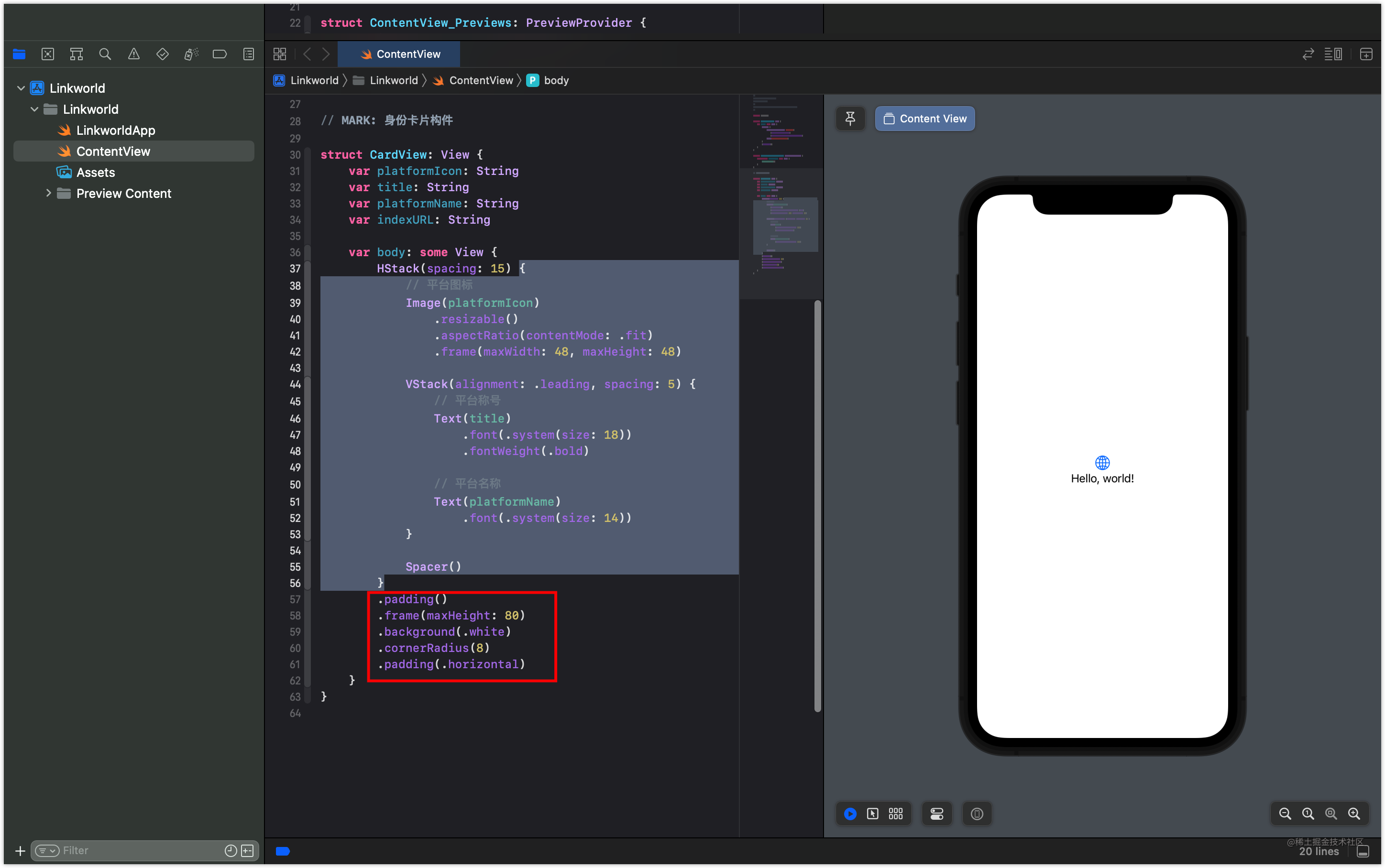This screenshot has width=1385, height=868.
Task: Open the Find navigator magnifier icon
Action: point(105,54)
